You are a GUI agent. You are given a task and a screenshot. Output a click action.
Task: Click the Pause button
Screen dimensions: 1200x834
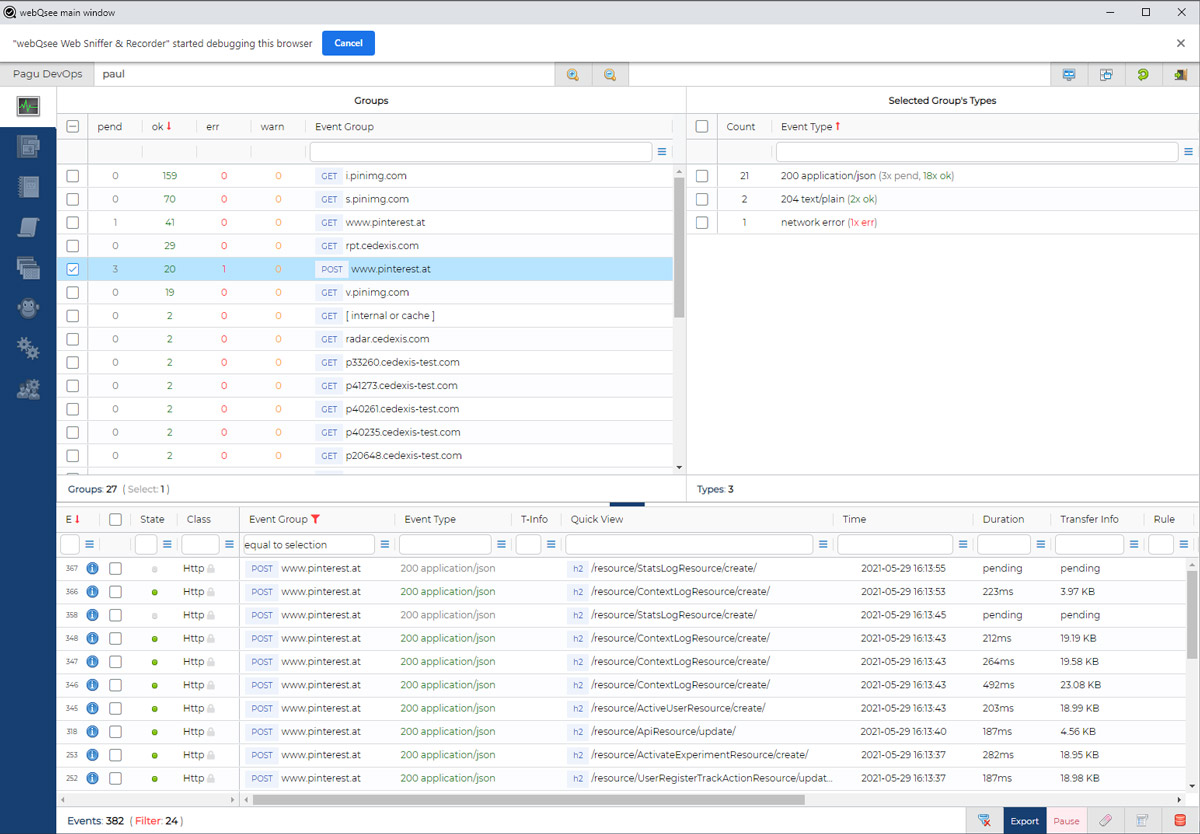1066,821
